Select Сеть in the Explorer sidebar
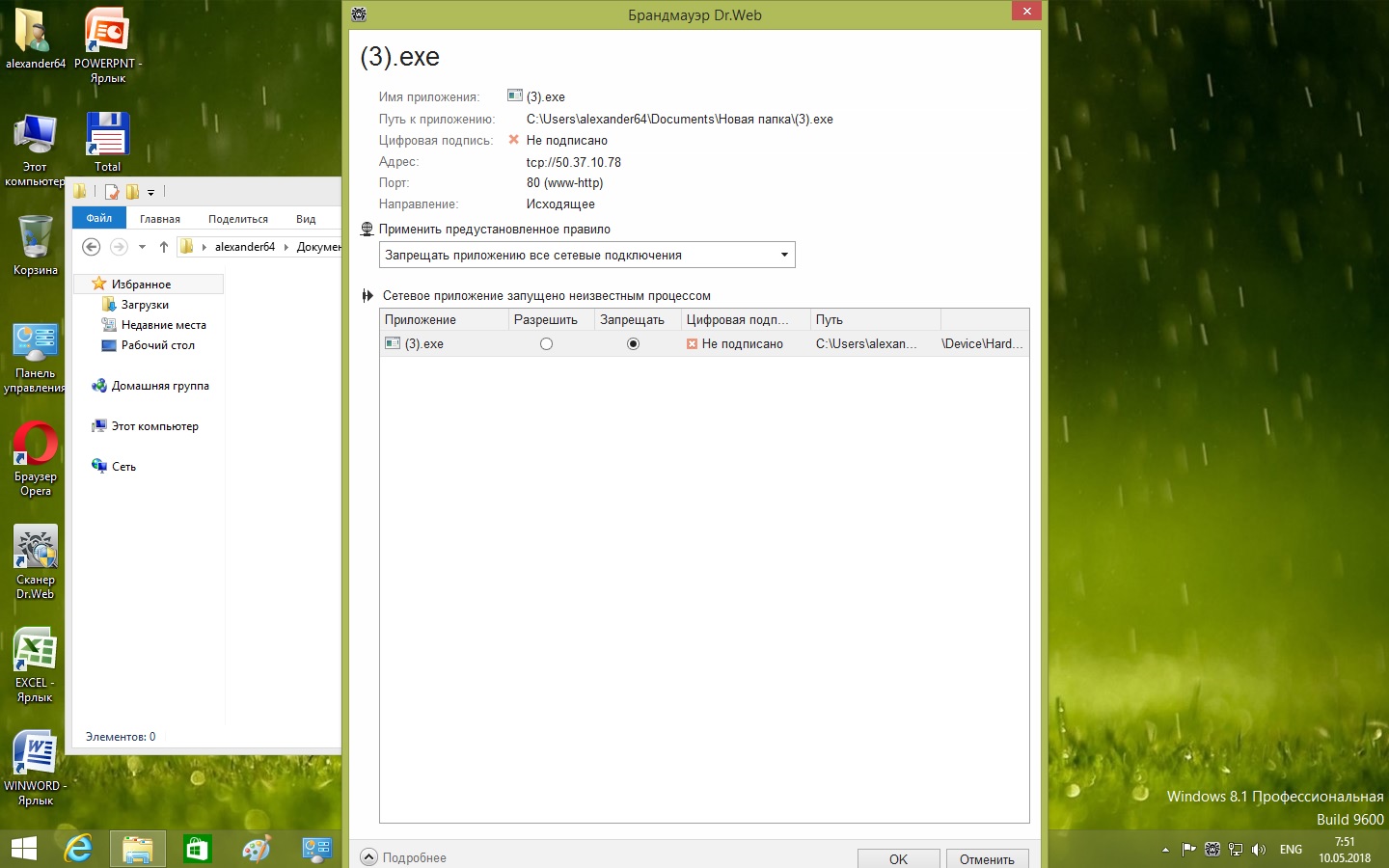1389x868 pixels. [x=123, y=467]
